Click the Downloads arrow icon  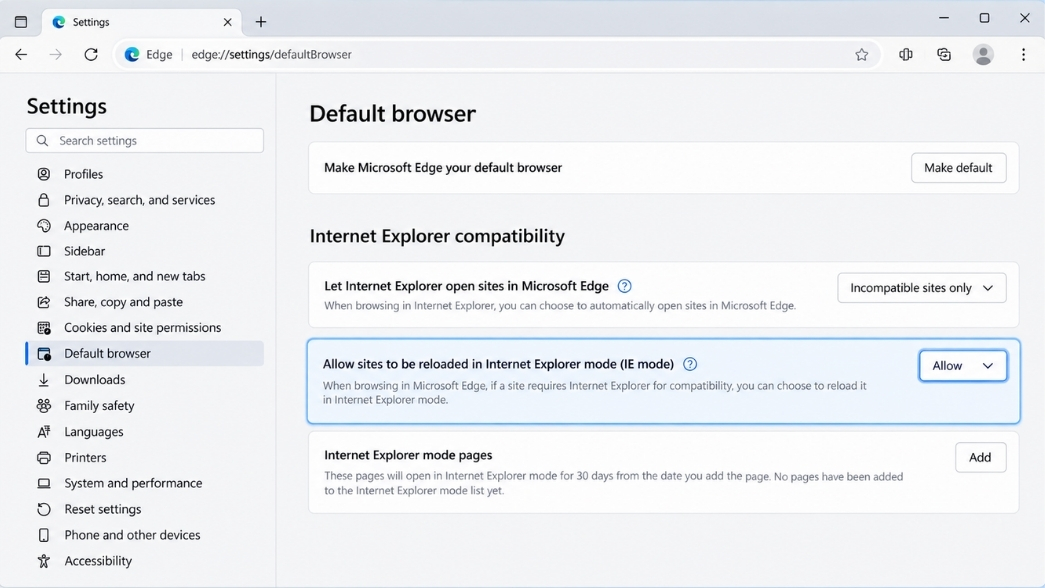[x=44, y=379]
